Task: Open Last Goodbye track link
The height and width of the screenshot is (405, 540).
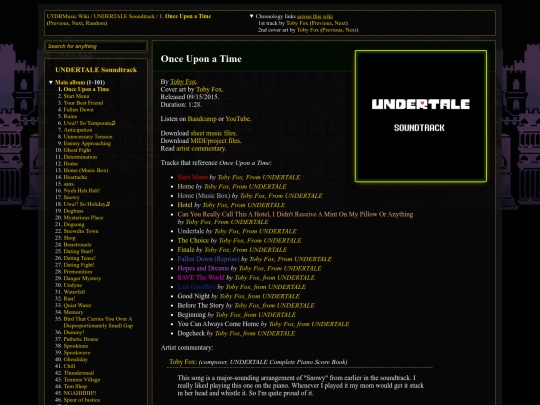Action: (x=196, y=287)
